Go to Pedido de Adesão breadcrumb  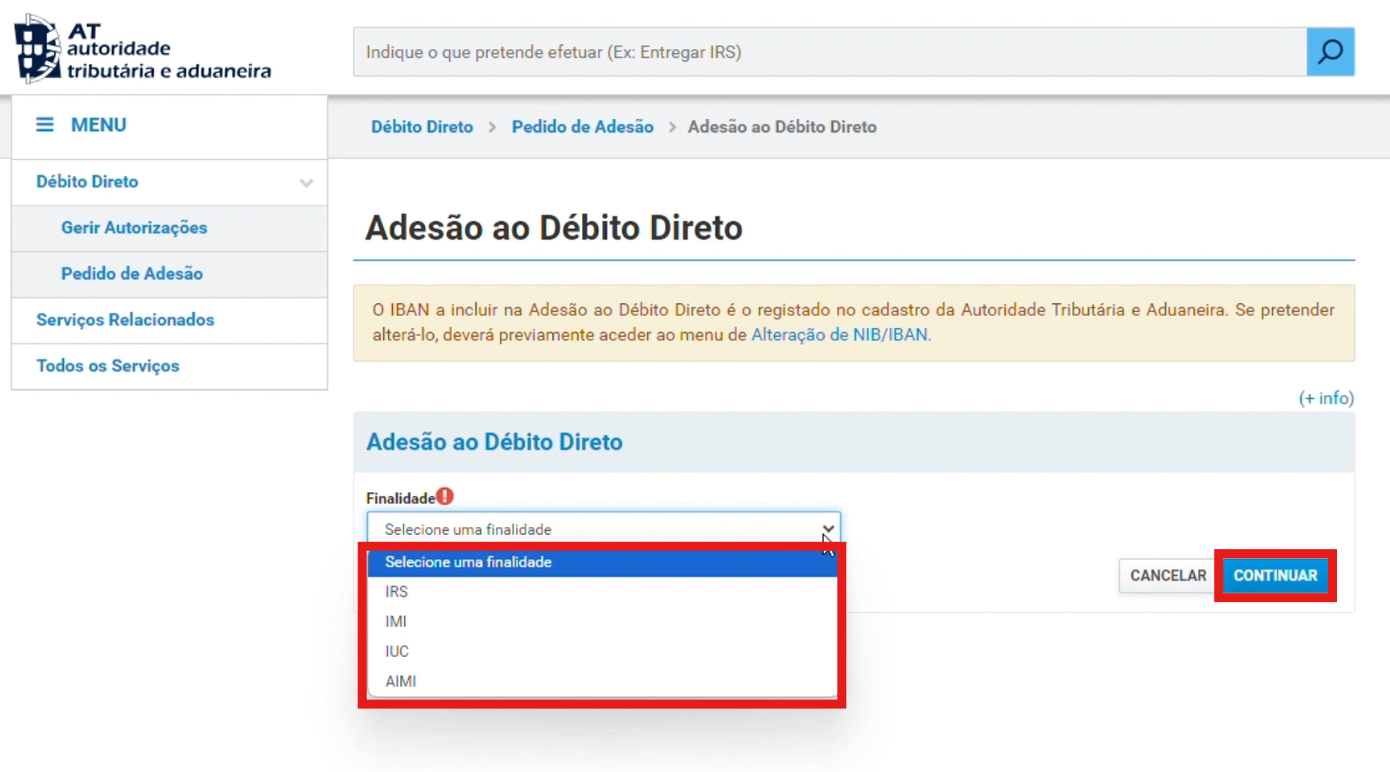583,127
